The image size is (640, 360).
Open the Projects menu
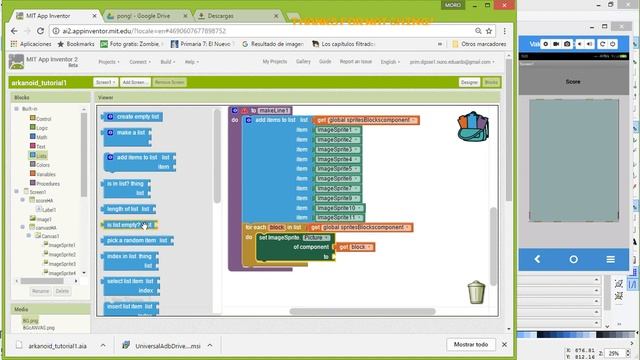click(109, 62)
